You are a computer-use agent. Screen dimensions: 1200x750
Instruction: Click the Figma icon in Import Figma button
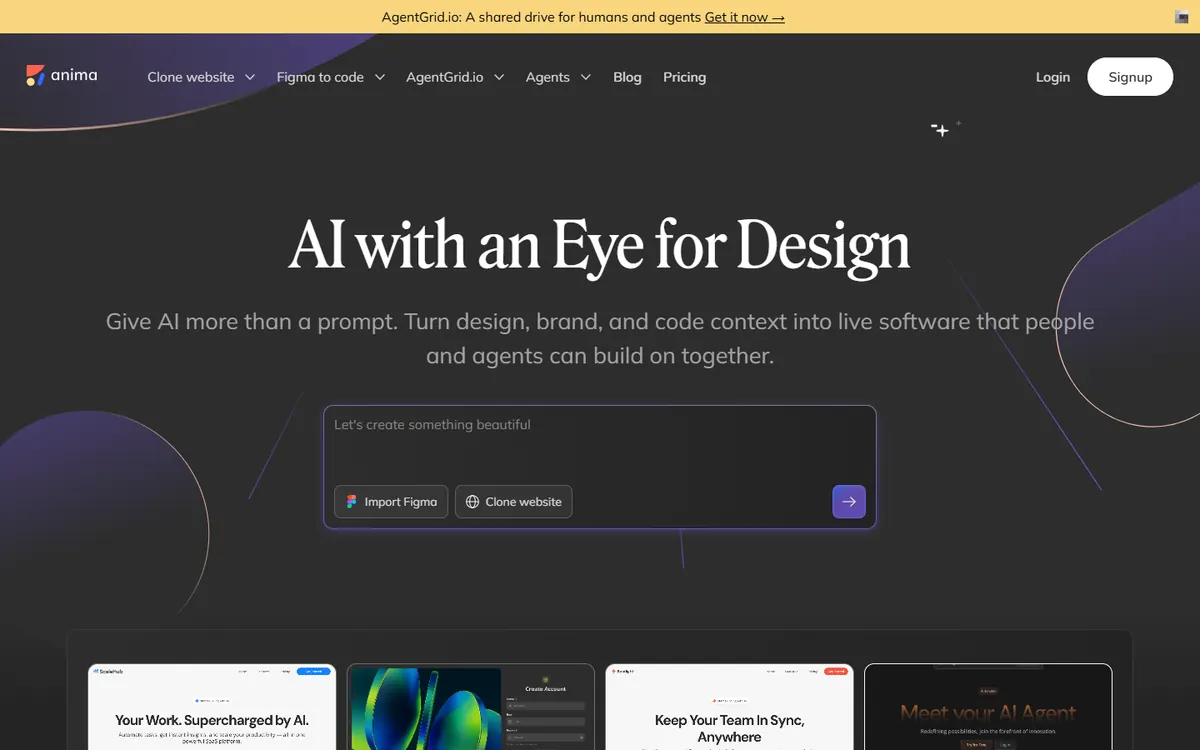click(x=351, y=502)
